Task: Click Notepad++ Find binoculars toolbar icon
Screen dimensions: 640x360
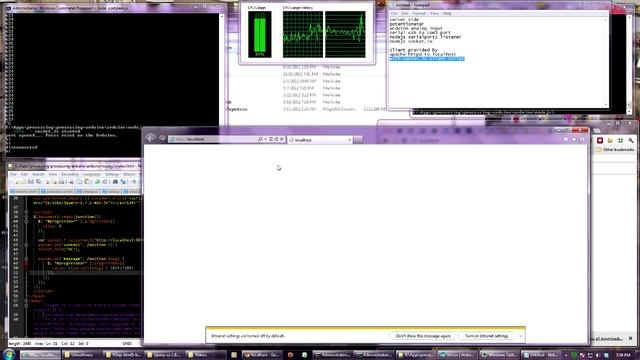Action: (x=115, y=182)
